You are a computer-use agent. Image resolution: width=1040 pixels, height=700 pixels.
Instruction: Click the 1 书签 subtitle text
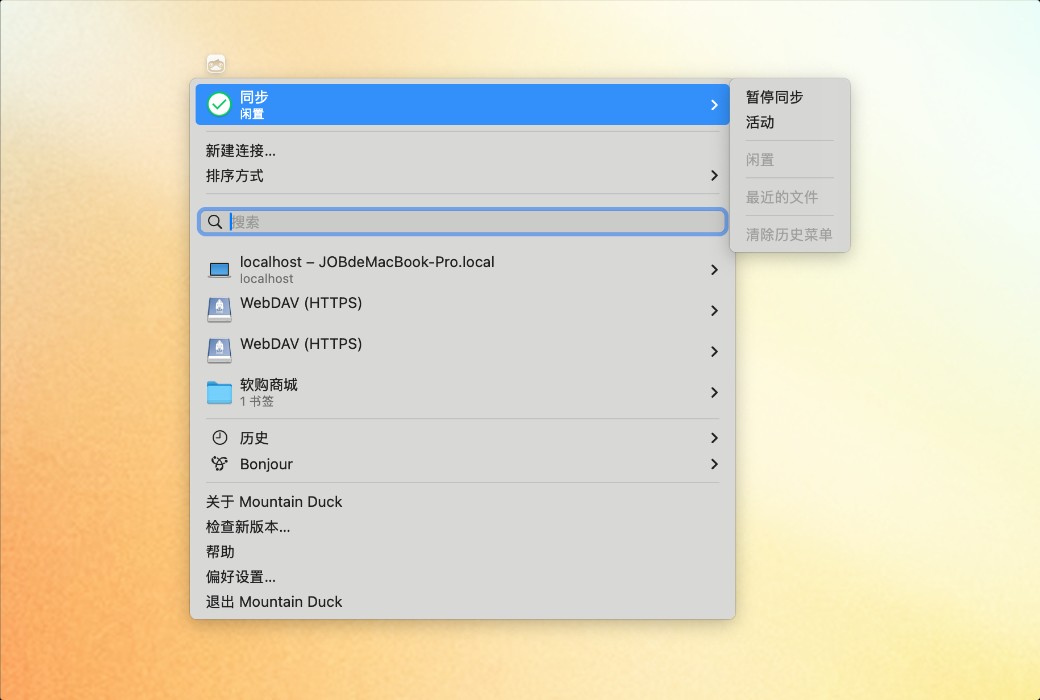click(257, 401)
